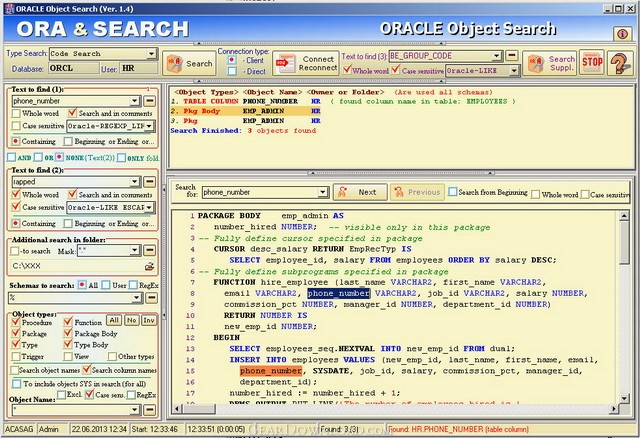Open the info icon in title bar
Screen dimensions: 640x438
[x=622, y=33]
